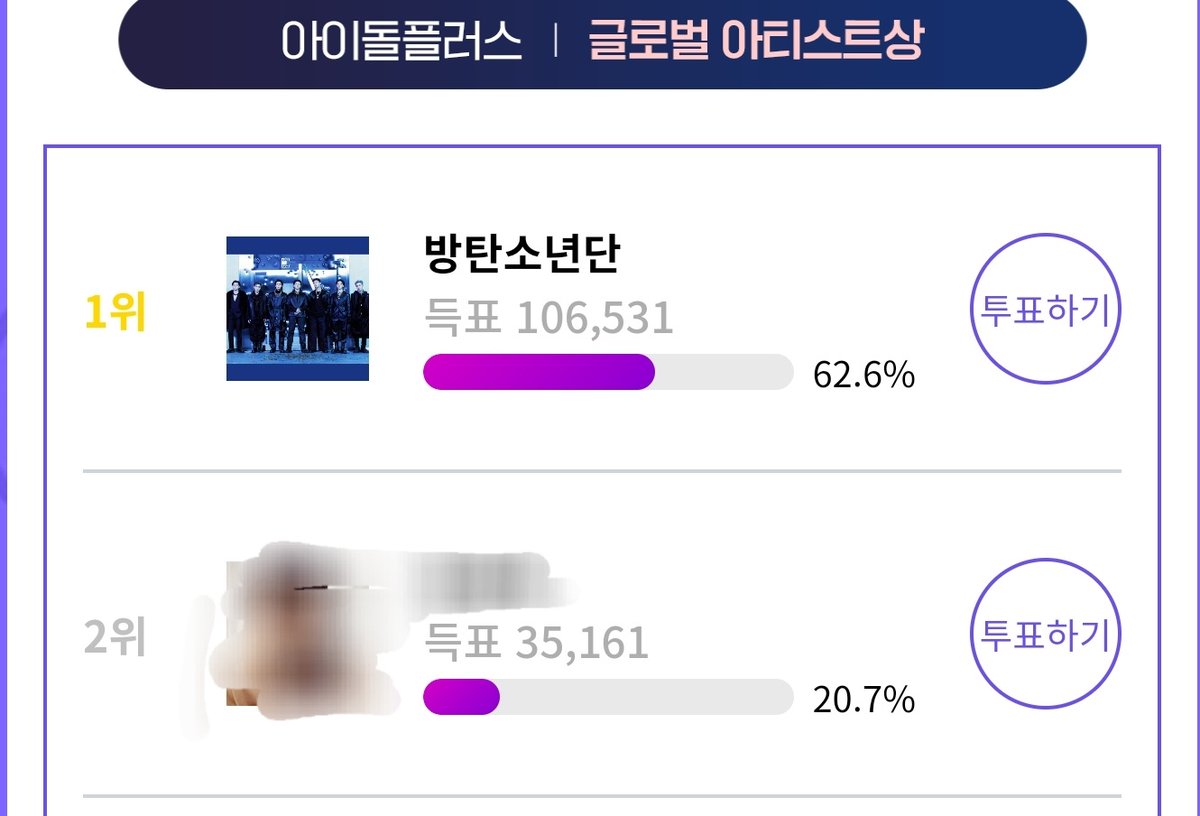This screenshot has height=816, width=1200.
Task: Select the 방탄소년단 artist name
Action: click(x=522, y=255)
